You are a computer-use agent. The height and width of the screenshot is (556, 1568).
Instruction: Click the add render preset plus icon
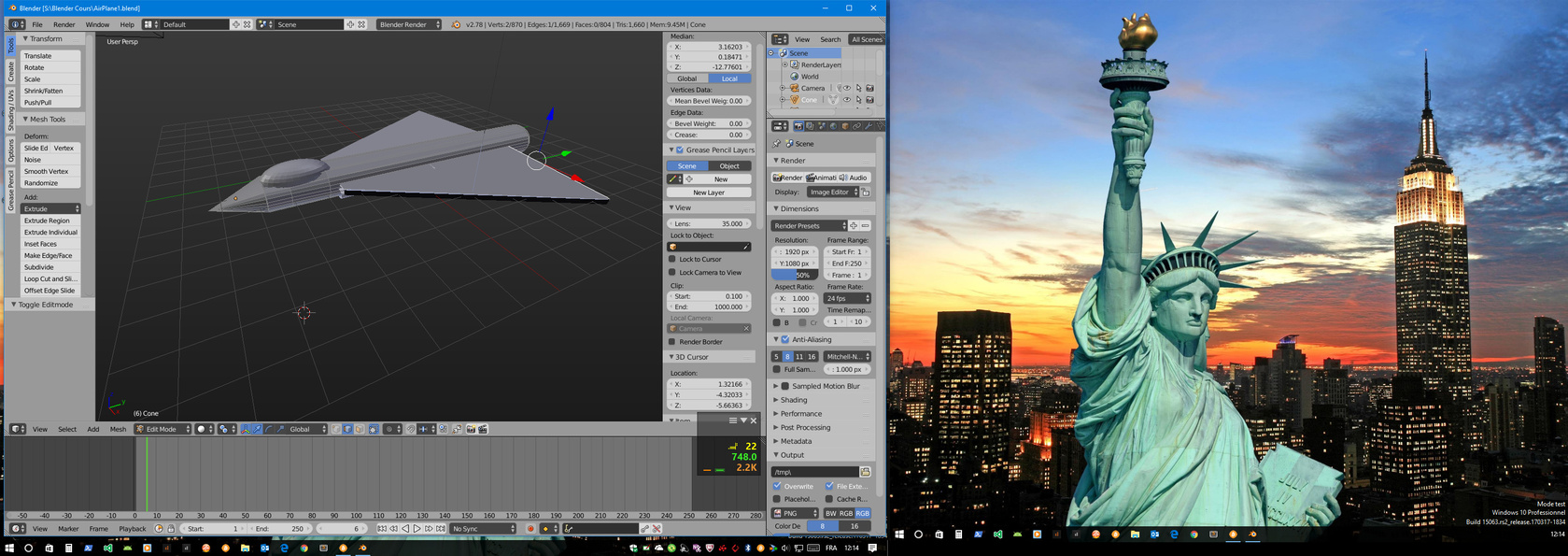(854, 226)
